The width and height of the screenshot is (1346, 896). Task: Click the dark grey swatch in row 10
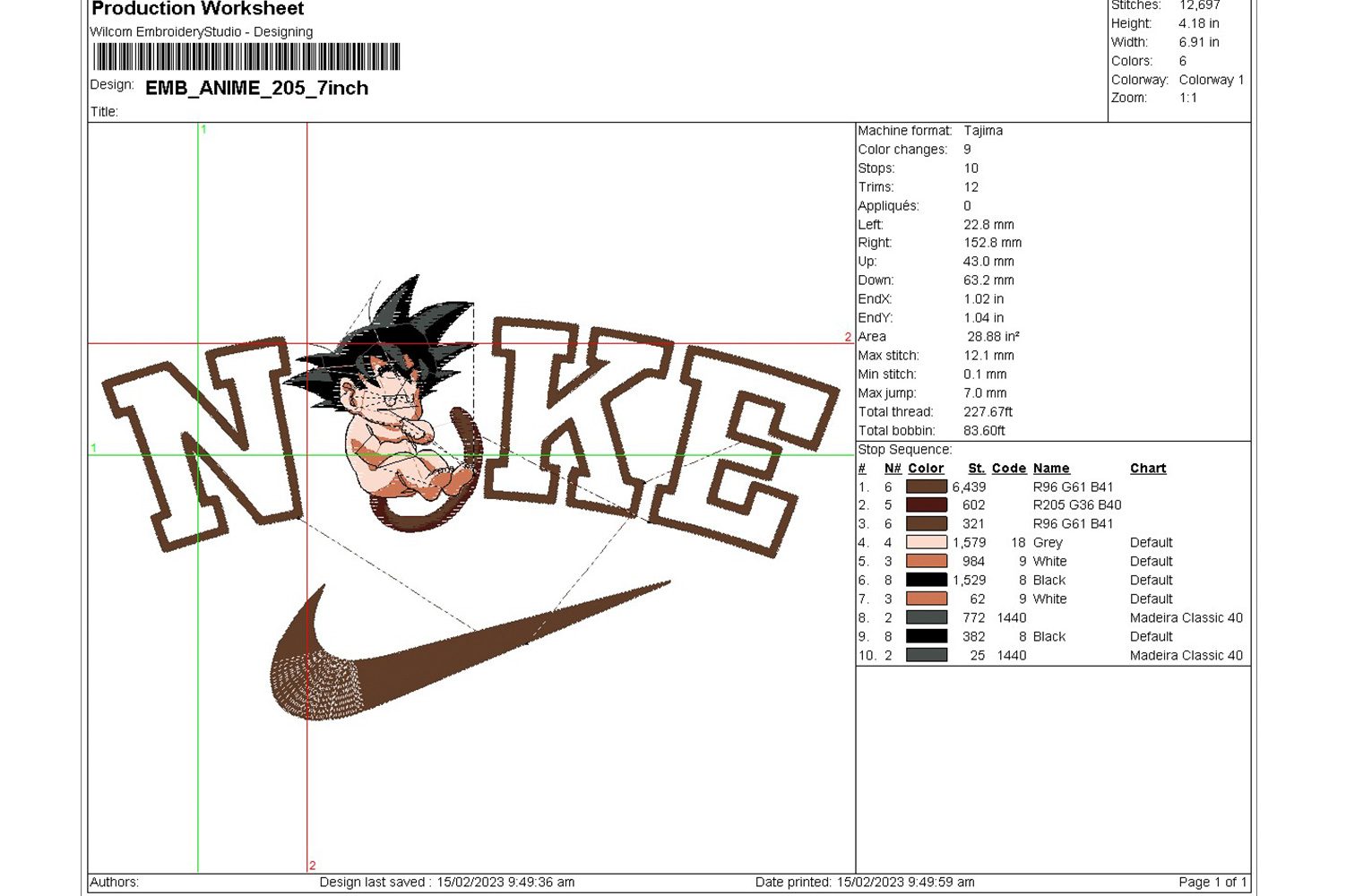[927, 655]
